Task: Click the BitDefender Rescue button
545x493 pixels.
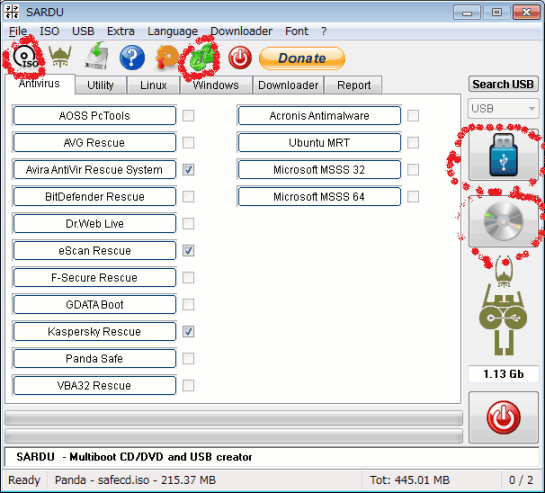Action: click(95, 196)
